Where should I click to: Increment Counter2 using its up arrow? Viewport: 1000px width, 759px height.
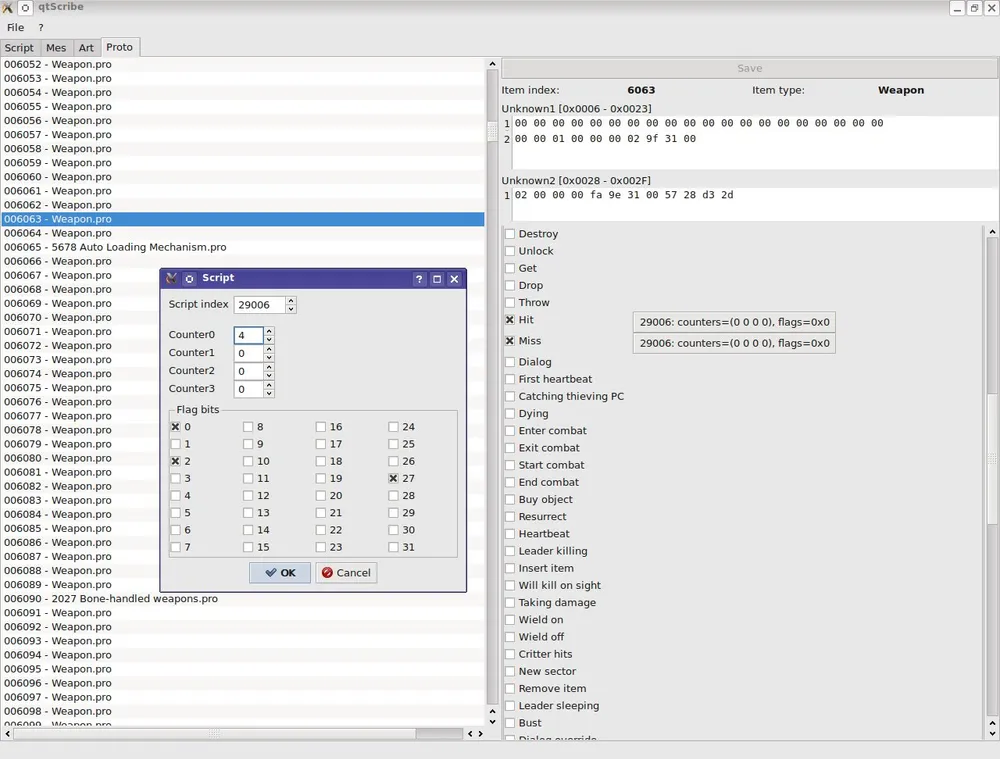click(269, 366)
